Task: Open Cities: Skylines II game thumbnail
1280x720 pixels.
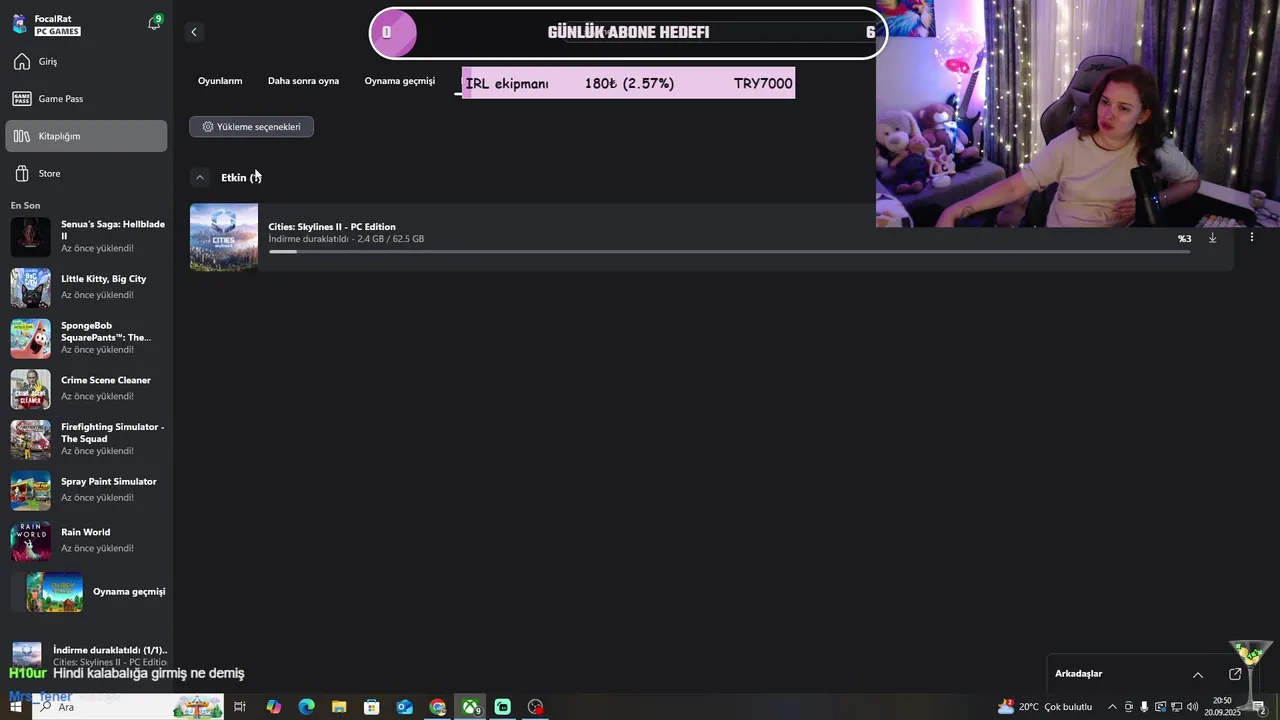Action: [x=224, y=237]
